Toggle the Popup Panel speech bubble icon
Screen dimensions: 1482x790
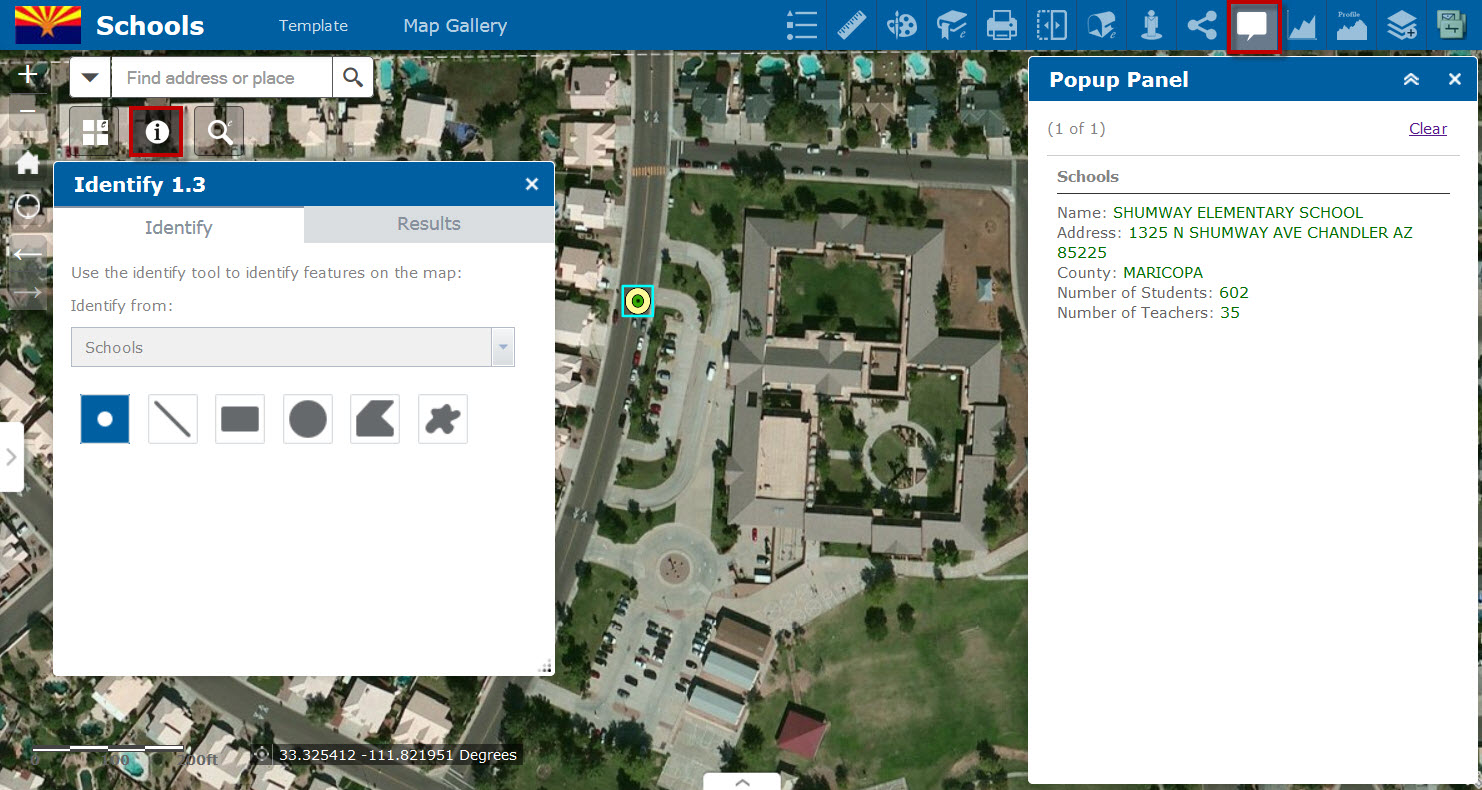(x=1253, y=25)
